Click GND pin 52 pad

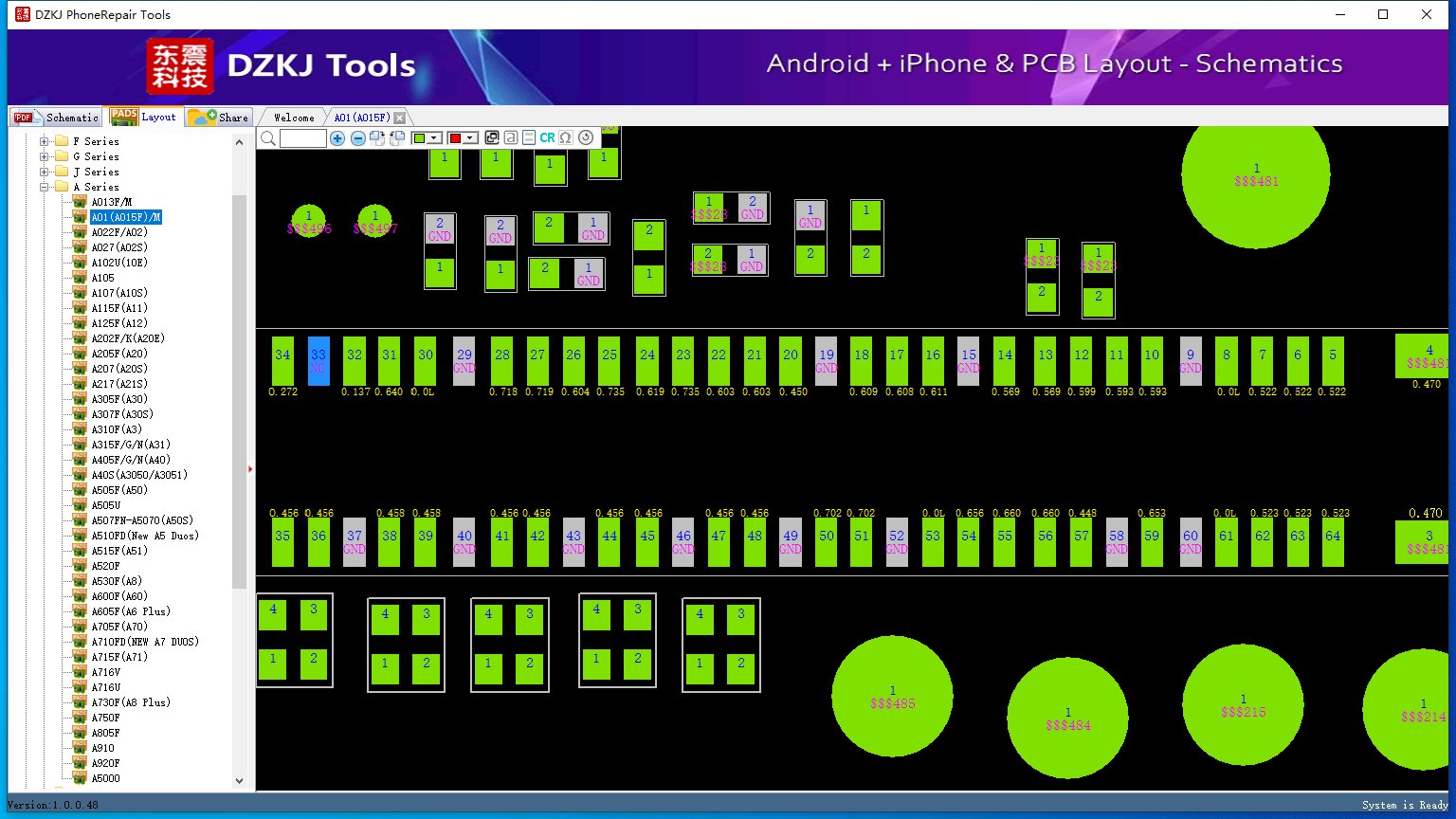pyautogui.click(x=897, y=542)
